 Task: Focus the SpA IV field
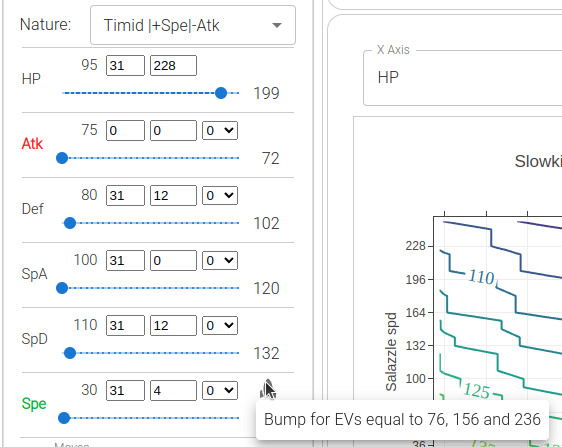tap(125, 261)
